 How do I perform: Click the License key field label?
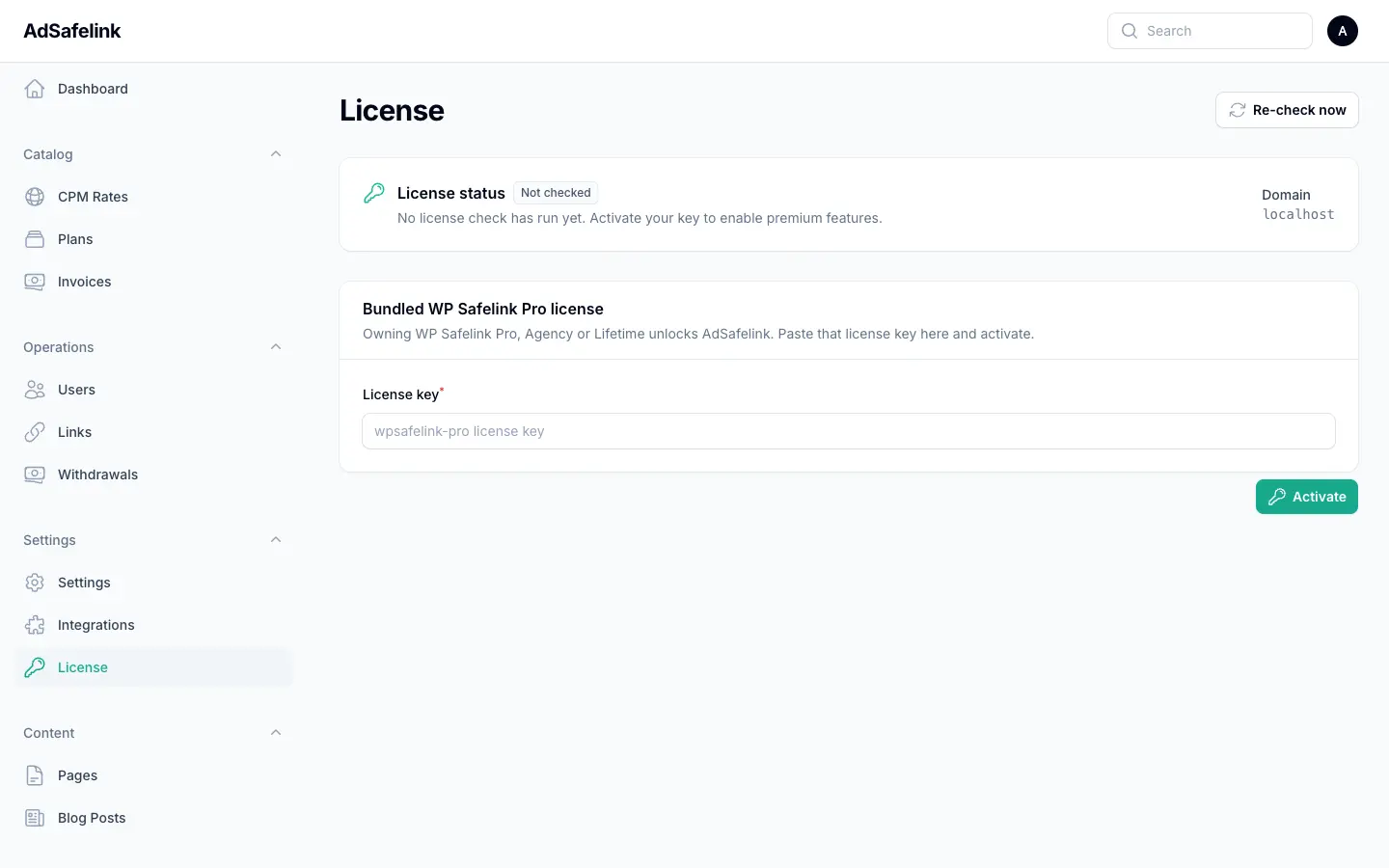[x=401, y=394]
